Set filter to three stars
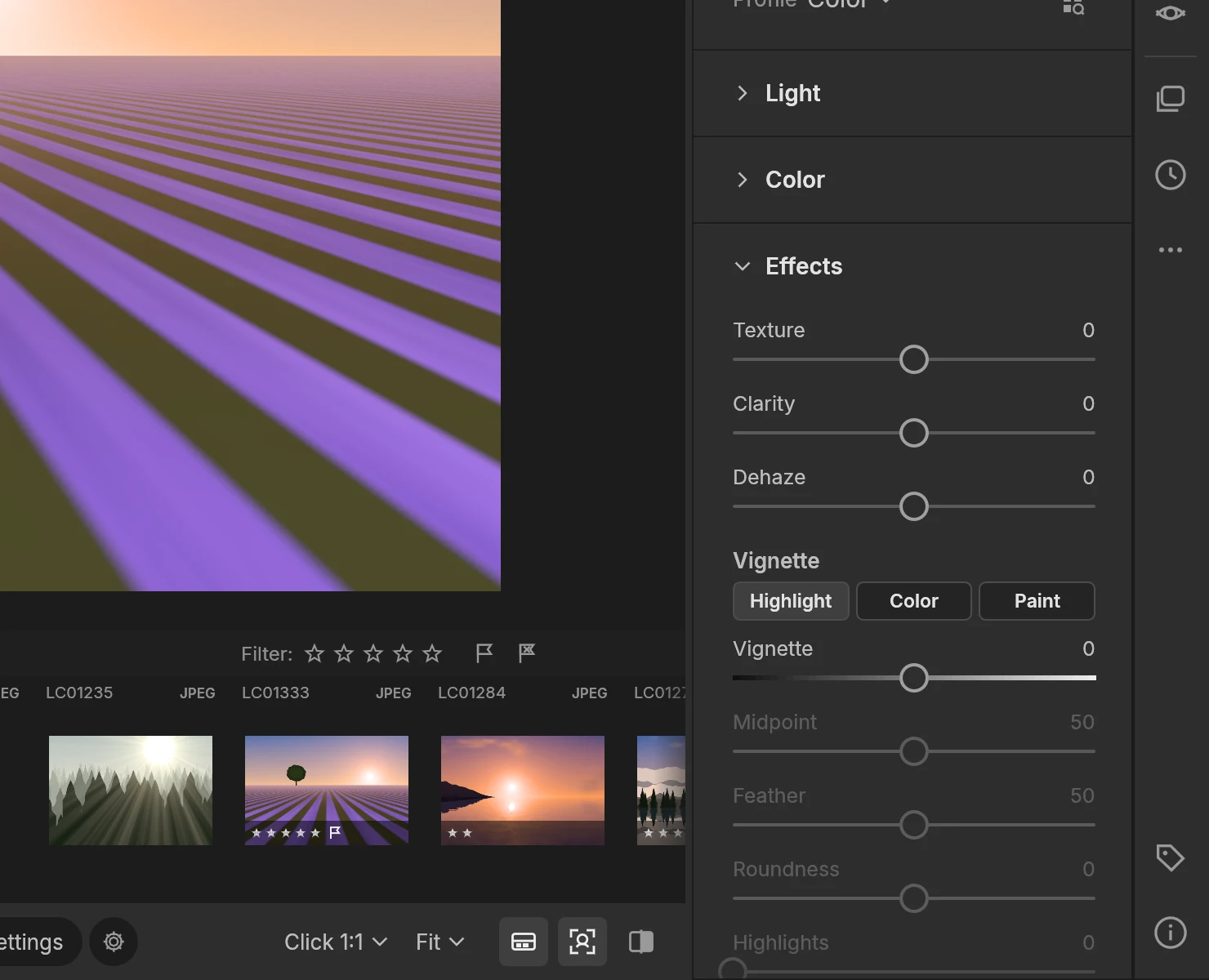 (373, 653)
